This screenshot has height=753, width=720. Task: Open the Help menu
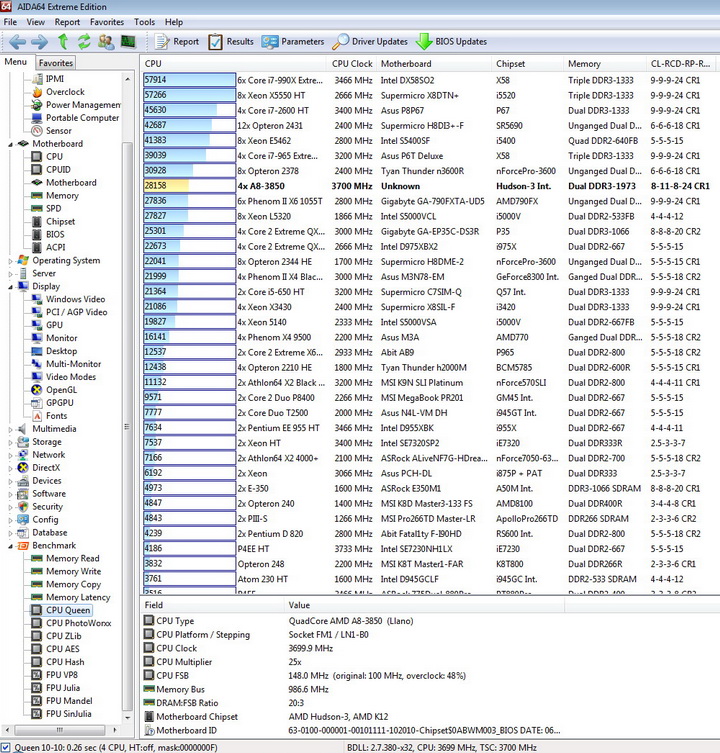click(174, 22)
